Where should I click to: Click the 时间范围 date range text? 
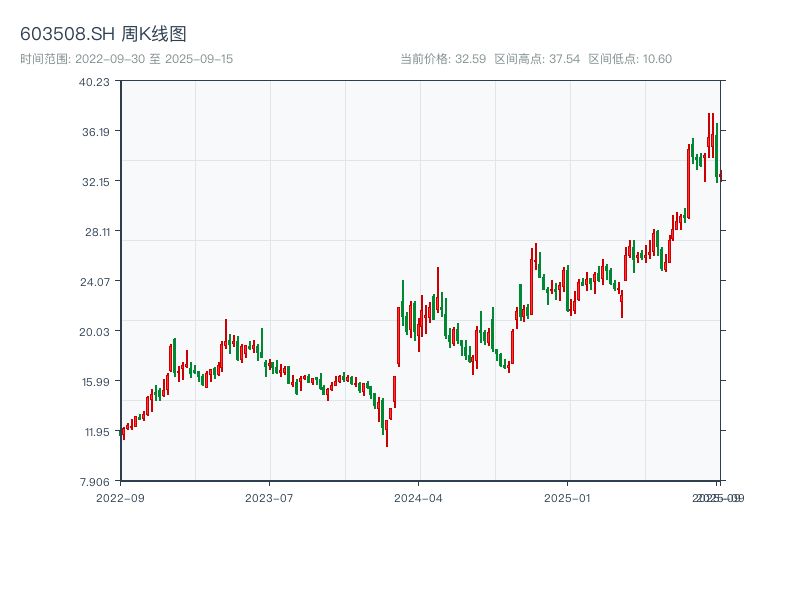coord(127,59)
